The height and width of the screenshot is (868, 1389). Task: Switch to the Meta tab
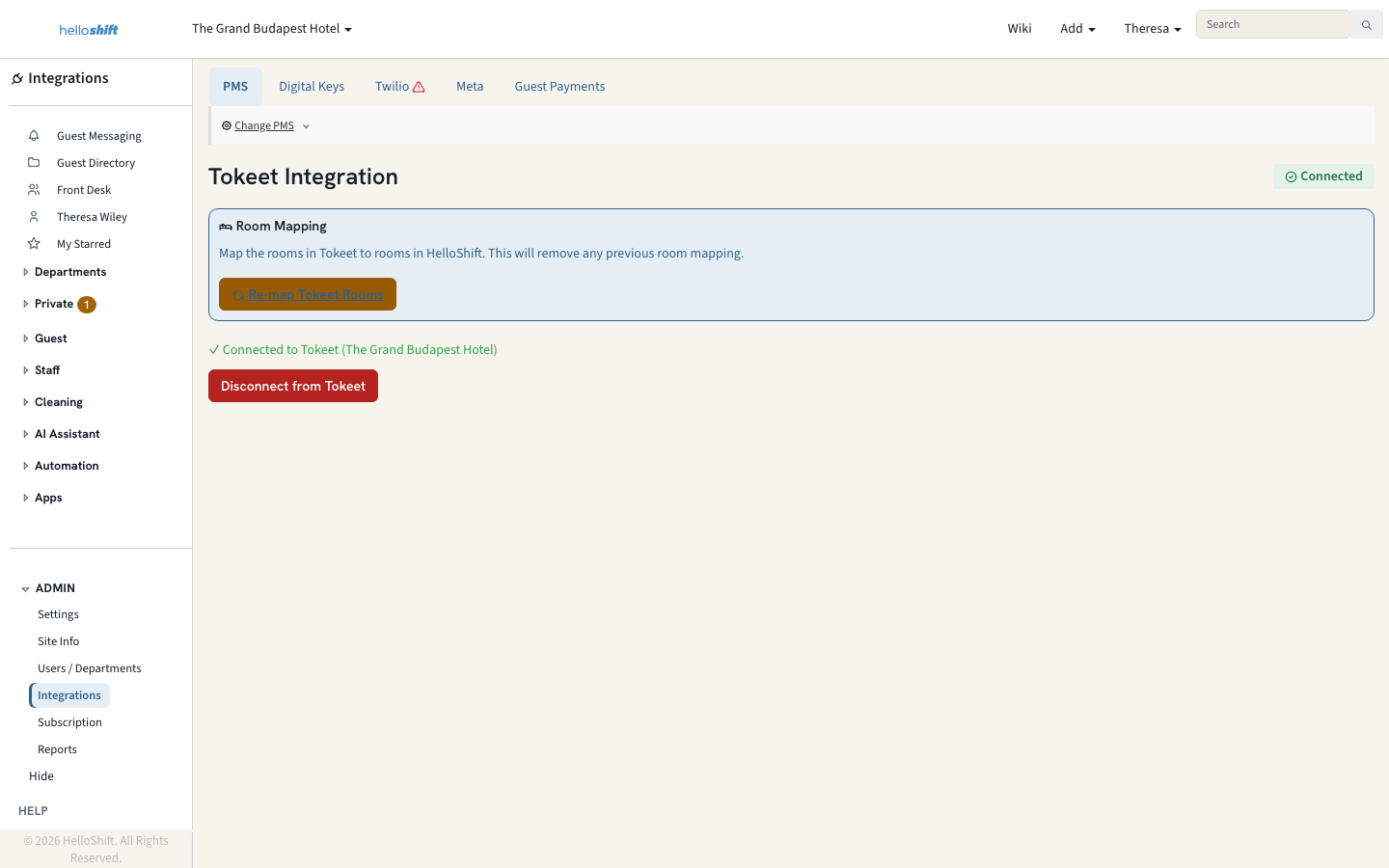470,87
